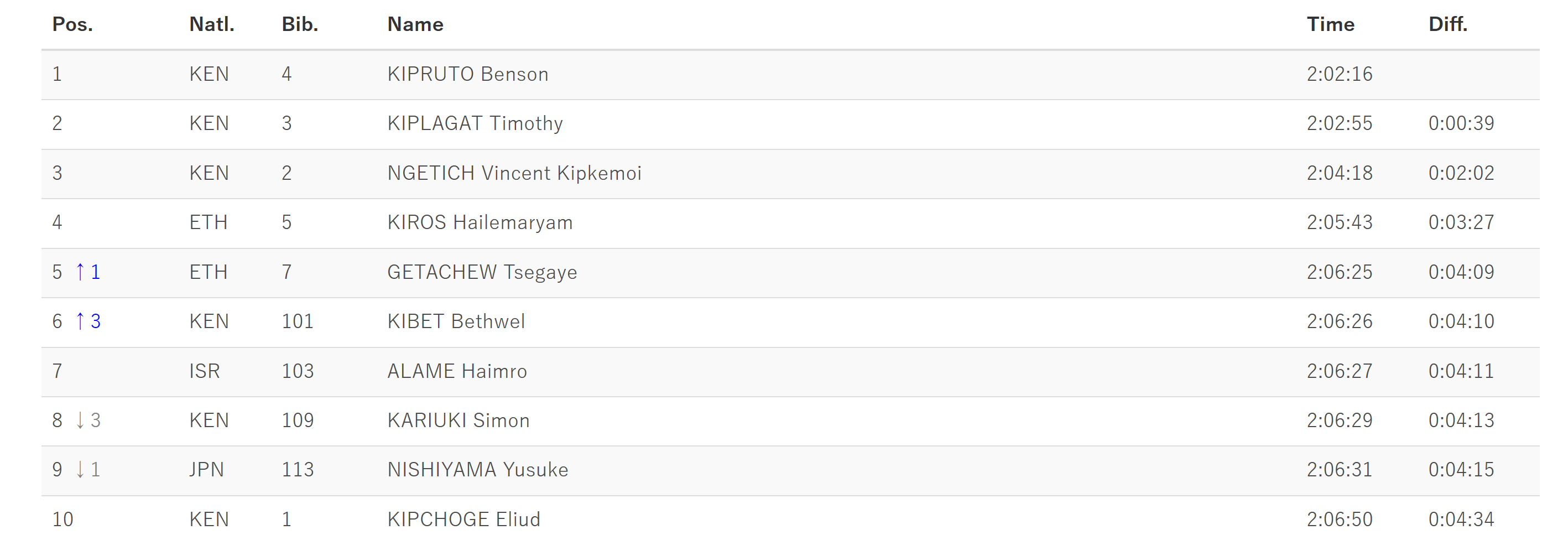Screen dimensions: 1568x540
Task: Click the down 1 indicator for NISHIYAMA Yusuke
Action: (87, 470)
